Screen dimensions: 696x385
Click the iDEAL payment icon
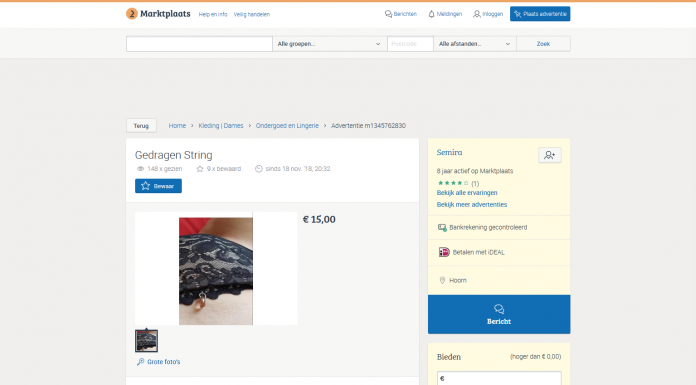444,252
